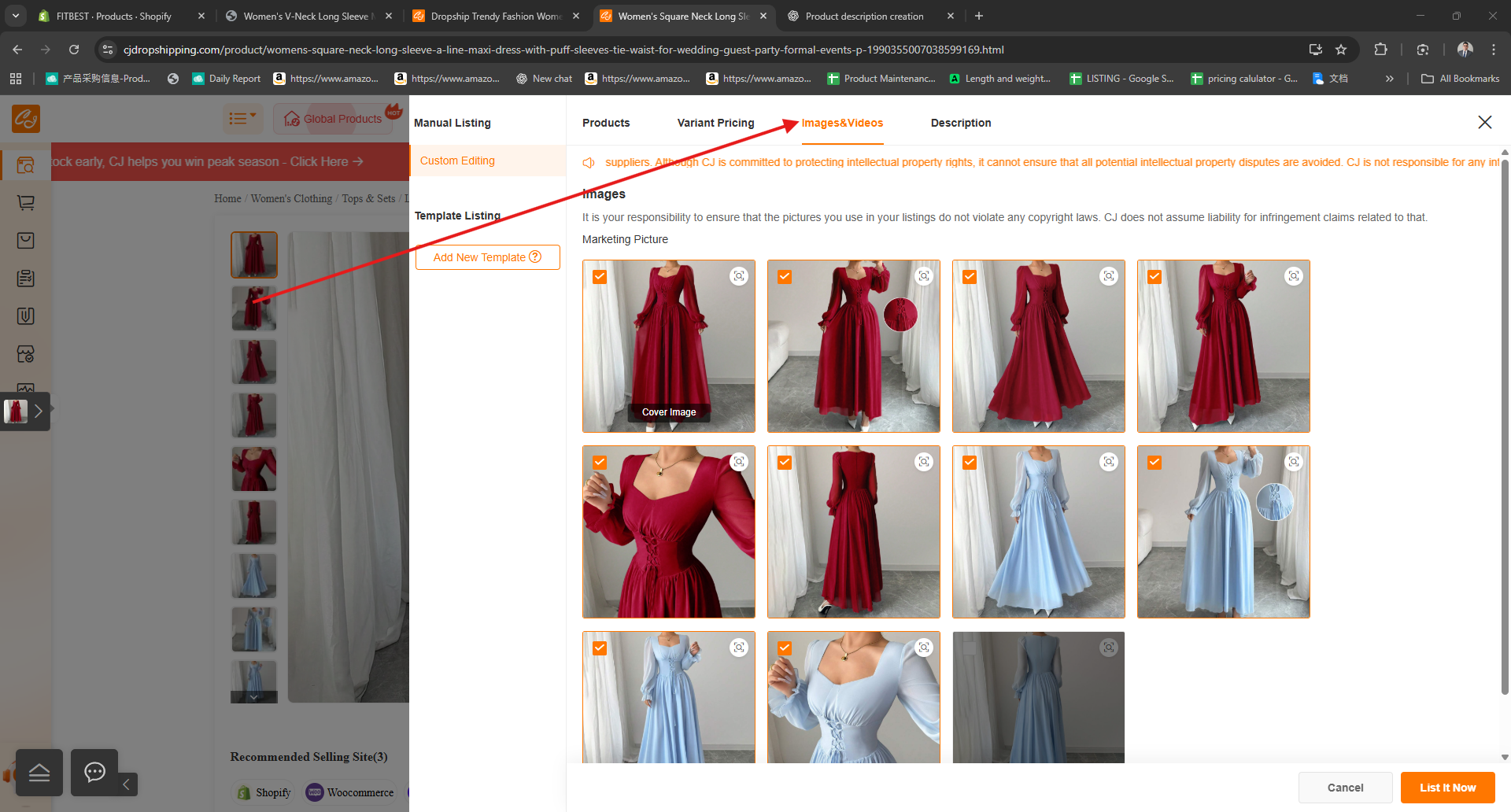Expand the floating product side panel arrow

39,411
